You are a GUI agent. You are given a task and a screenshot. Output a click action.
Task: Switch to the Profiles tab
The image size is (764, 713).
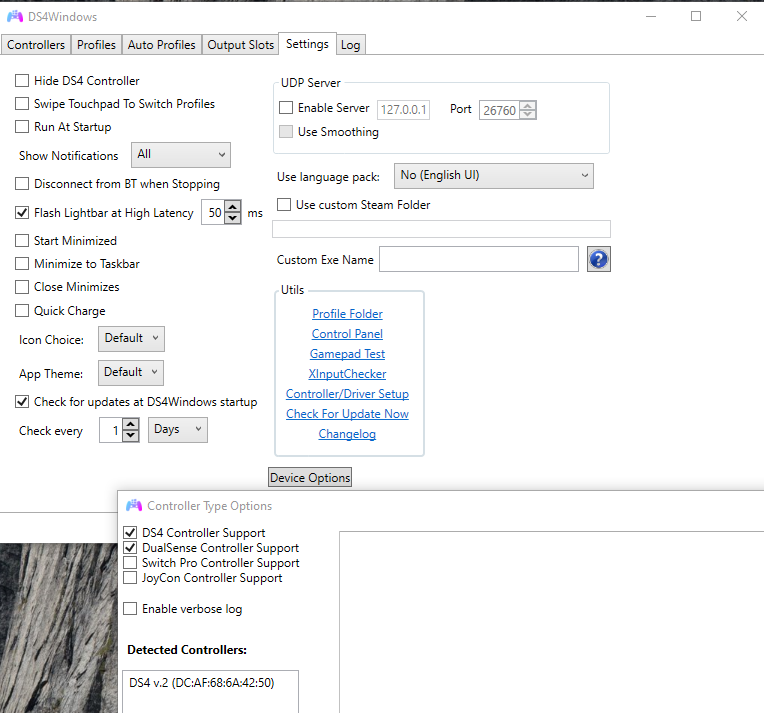pyautogui.click(x=96, y=45)
